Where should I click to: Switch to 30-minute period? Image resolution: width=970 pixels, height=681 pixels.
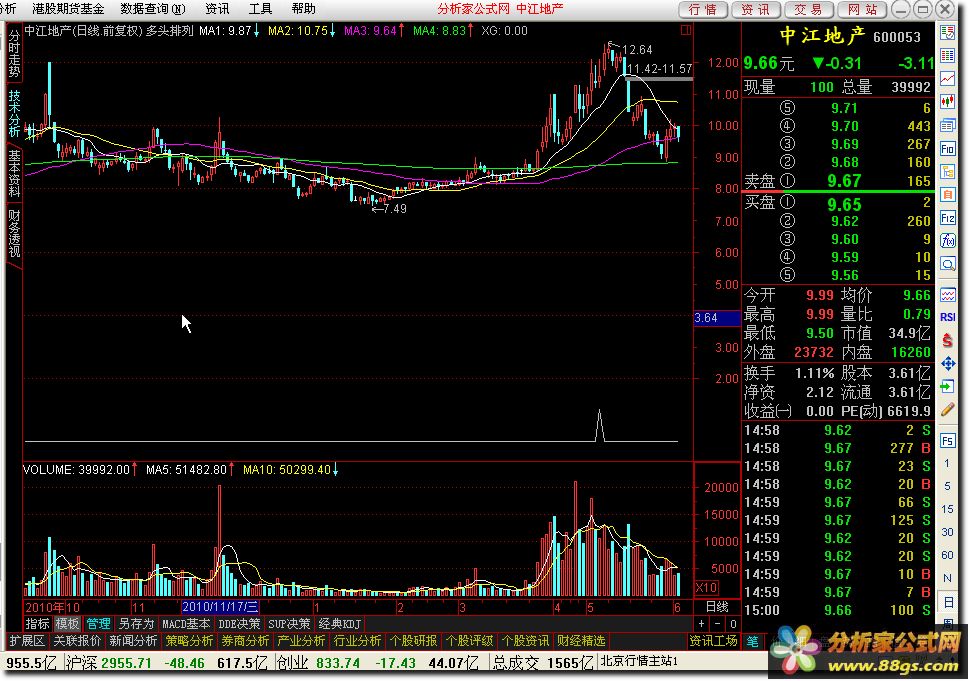(x=947, y=532)
